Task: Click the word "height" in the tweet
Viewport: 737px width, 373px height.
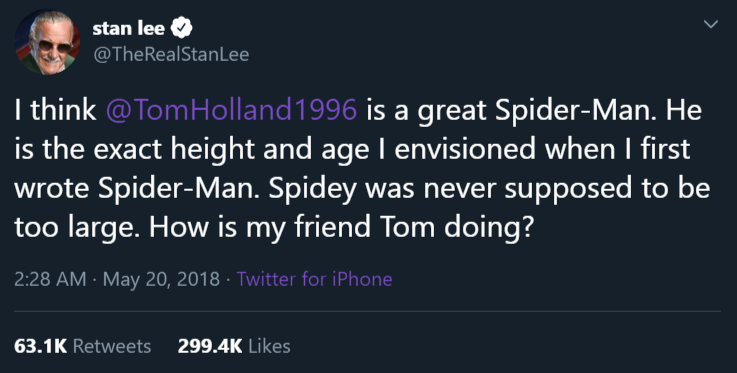Action: click(212, 149)
